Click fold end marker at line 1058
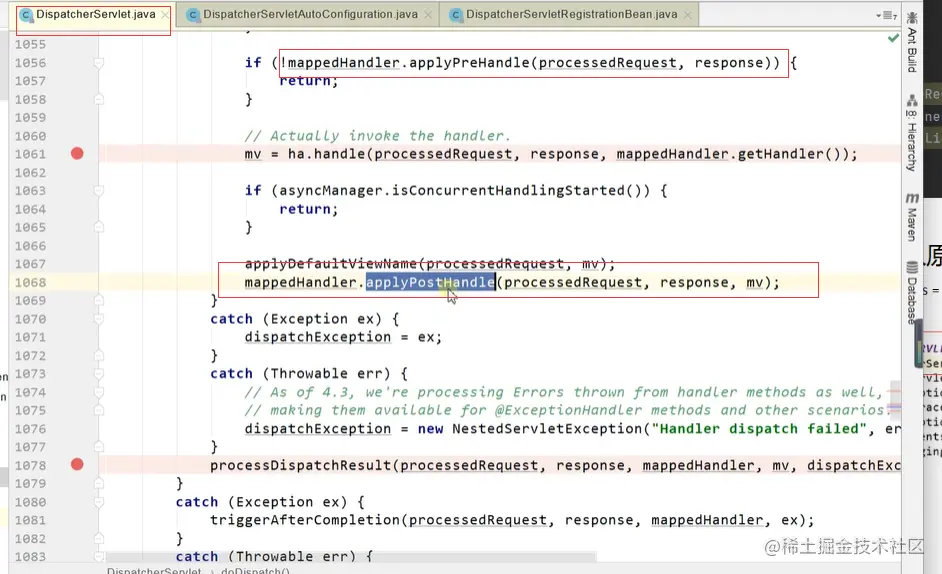 (99, 99)
